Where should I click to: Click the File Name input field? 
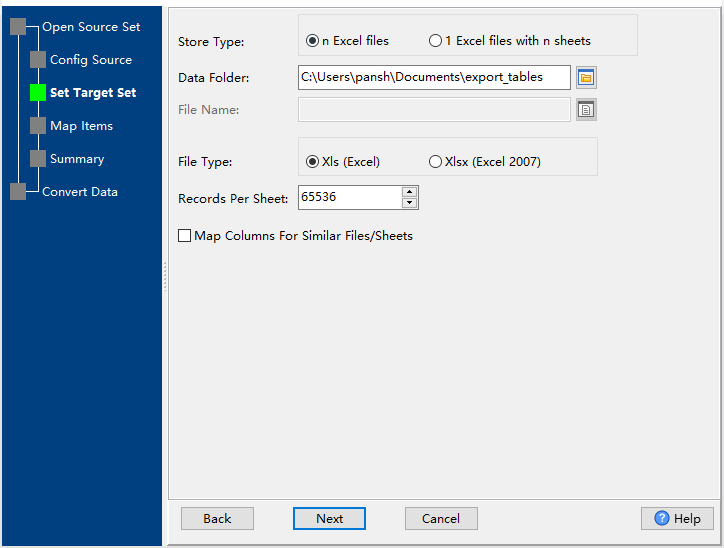pos(434,110)
